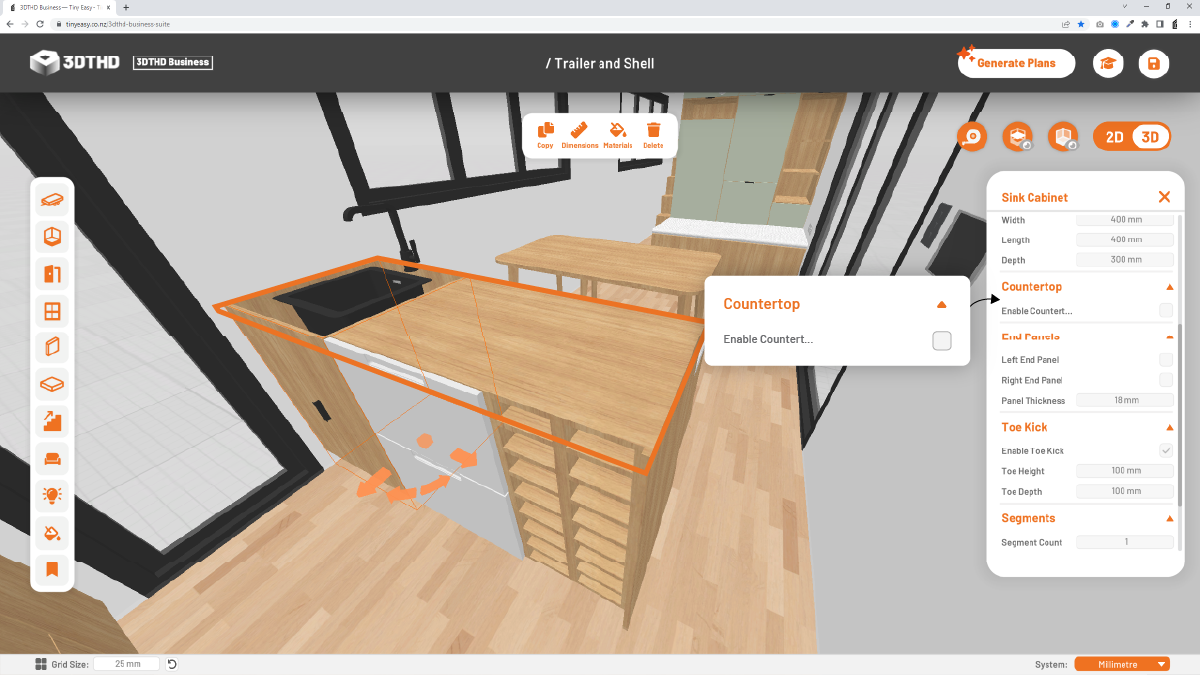Open the doors tool in left sidebar

52,274
